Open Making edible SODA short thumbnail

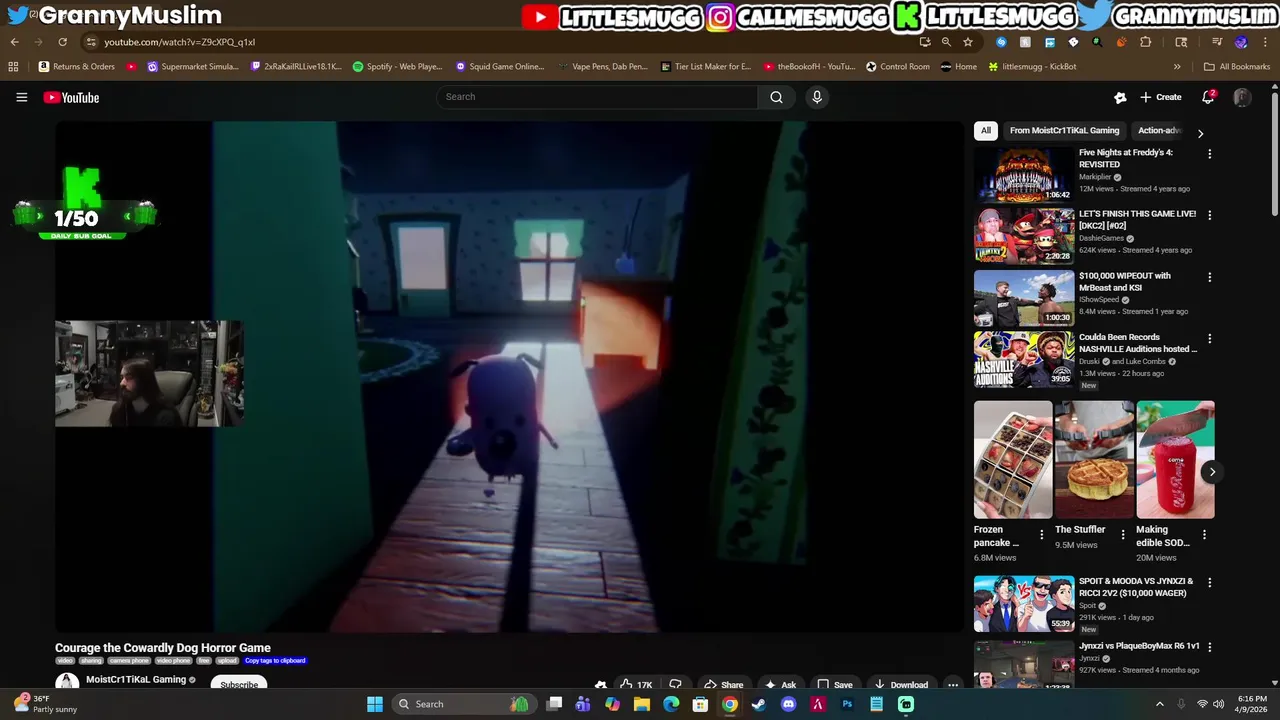pyautogui.click(x=1175, y=460)
